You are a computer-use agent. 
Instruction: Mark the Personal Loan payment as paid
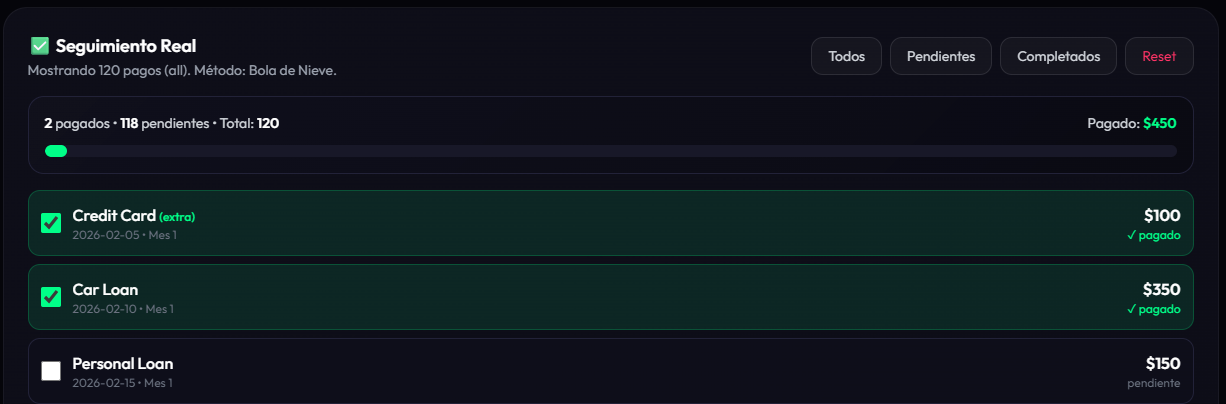tap(51, 371)
